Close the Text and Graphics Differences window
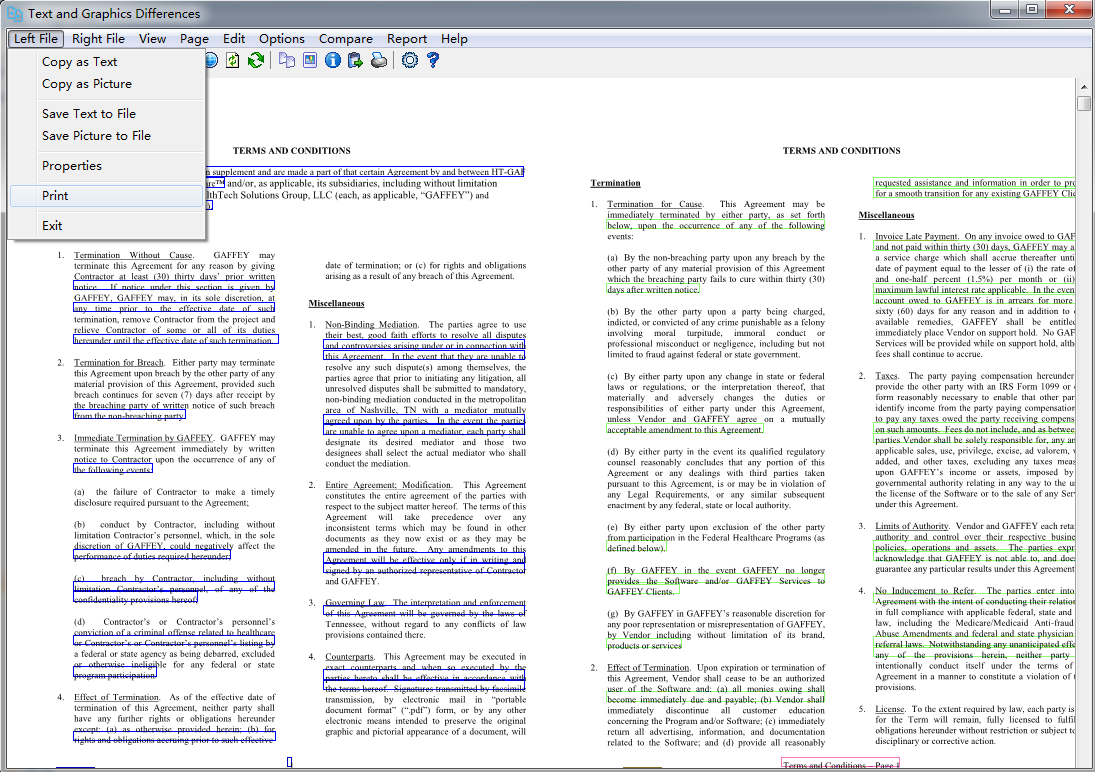This screenshot has height=772, width=1095. click(x=1069, y=10)
